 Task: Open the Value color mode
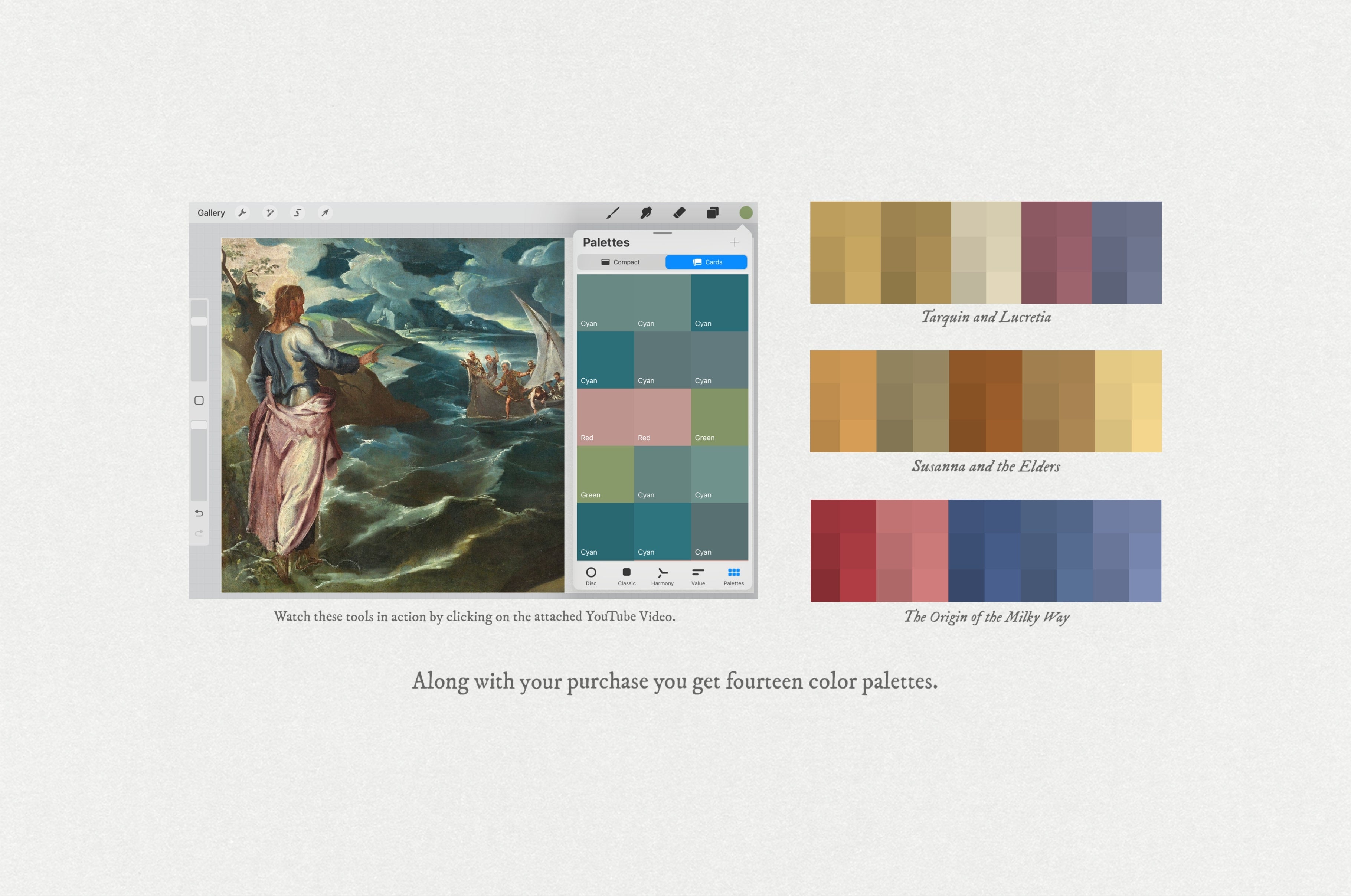point(698,576)
